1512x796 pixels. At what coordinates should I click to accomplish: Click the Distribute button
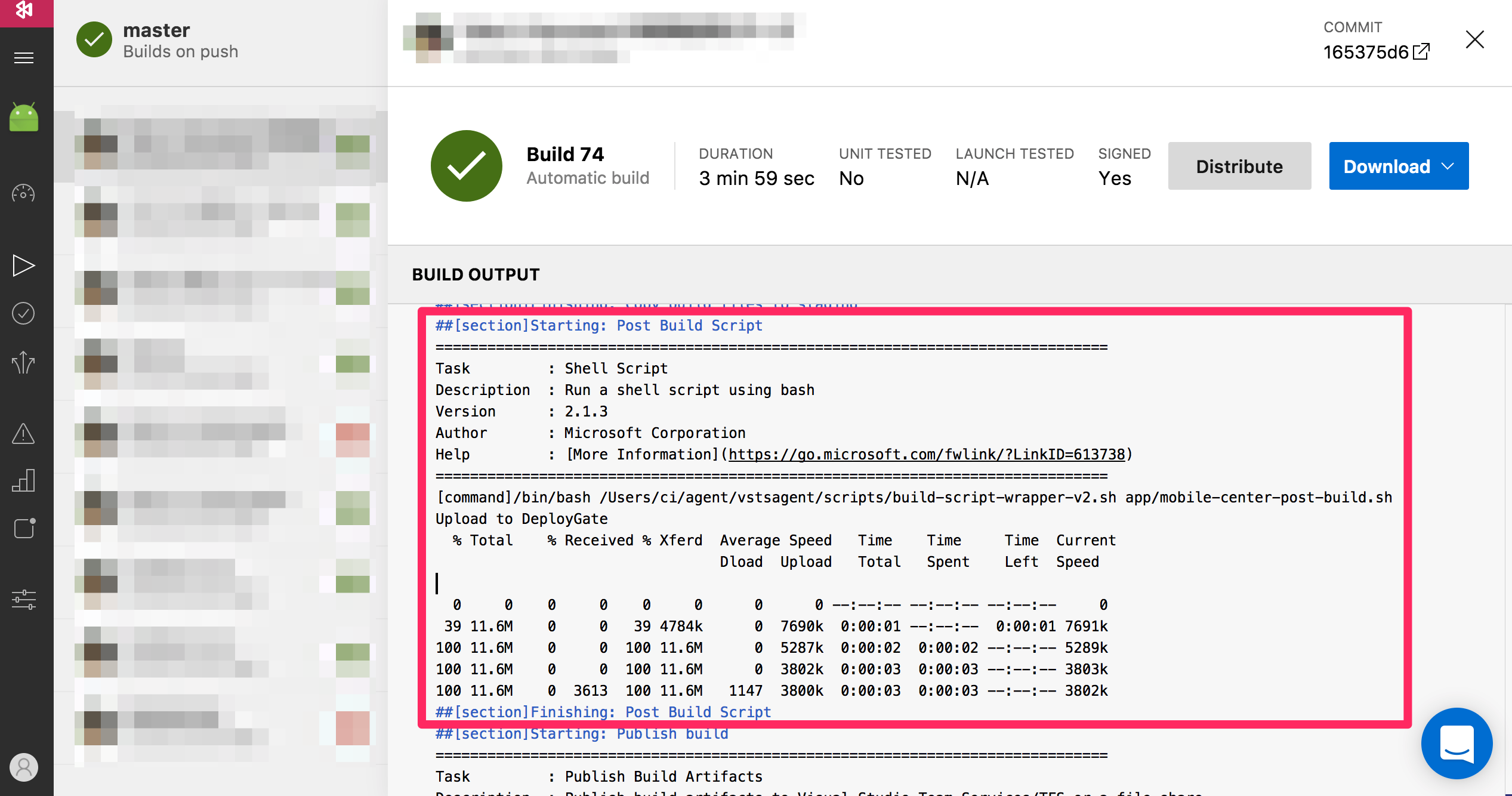(1239, 166)
